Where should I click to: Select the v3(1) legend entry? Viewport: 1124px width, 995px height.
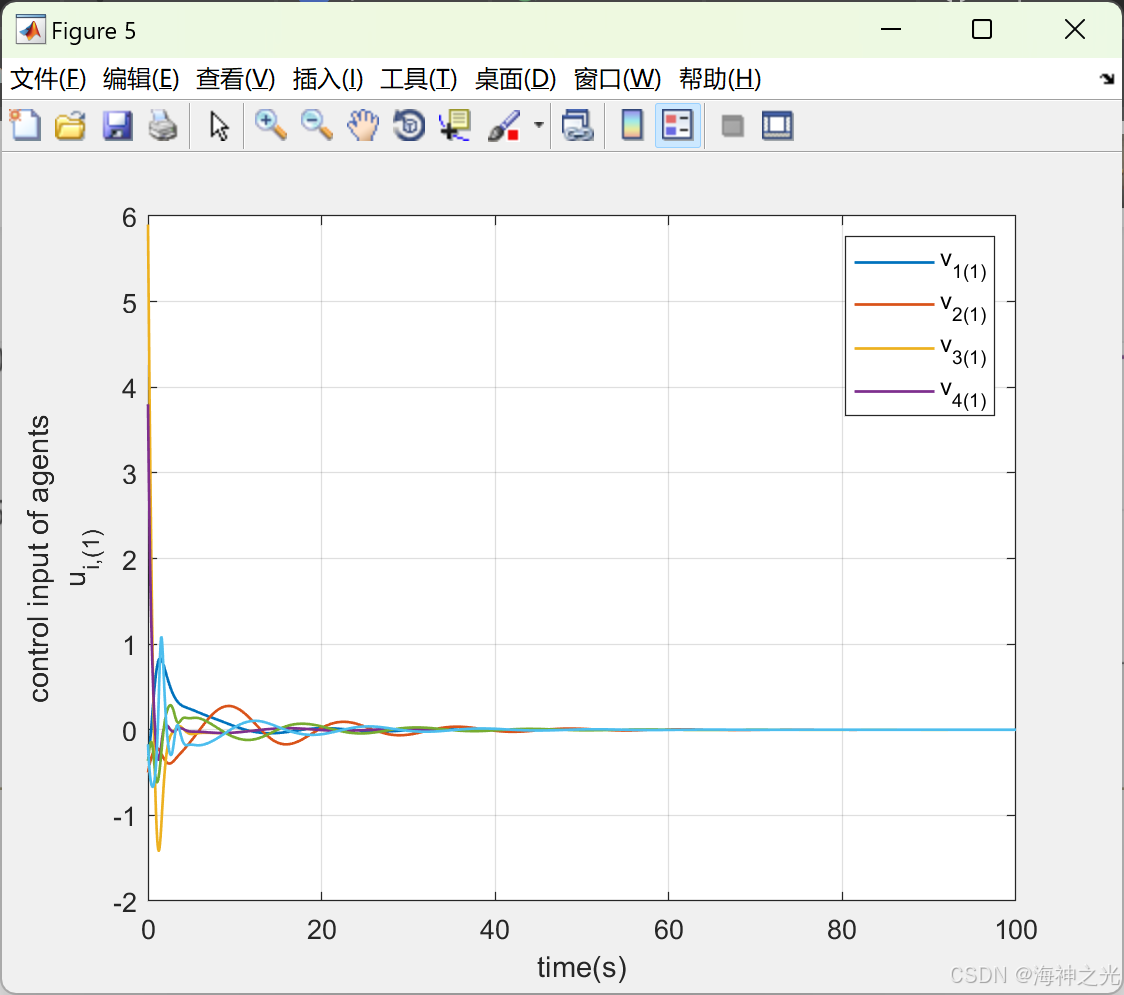pyautogui.click(x=920, y=349)
